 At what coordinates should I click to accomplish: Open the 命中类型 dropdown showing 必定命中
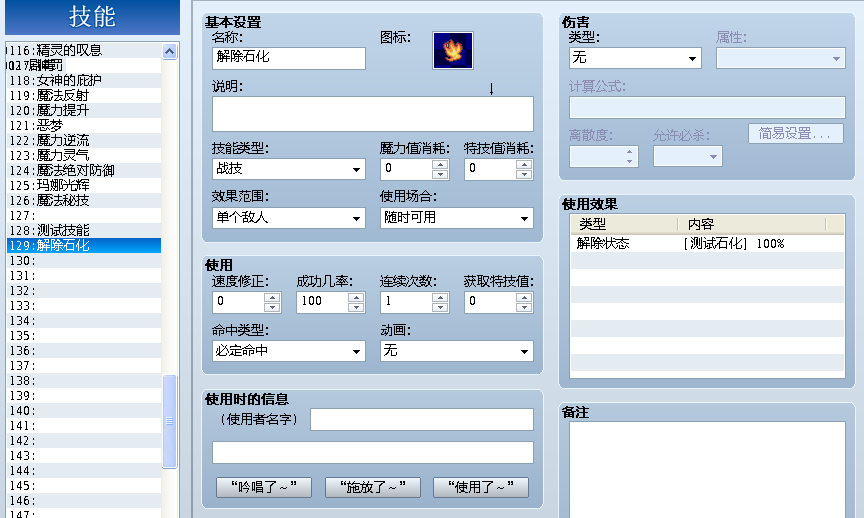tap(289, 351)
